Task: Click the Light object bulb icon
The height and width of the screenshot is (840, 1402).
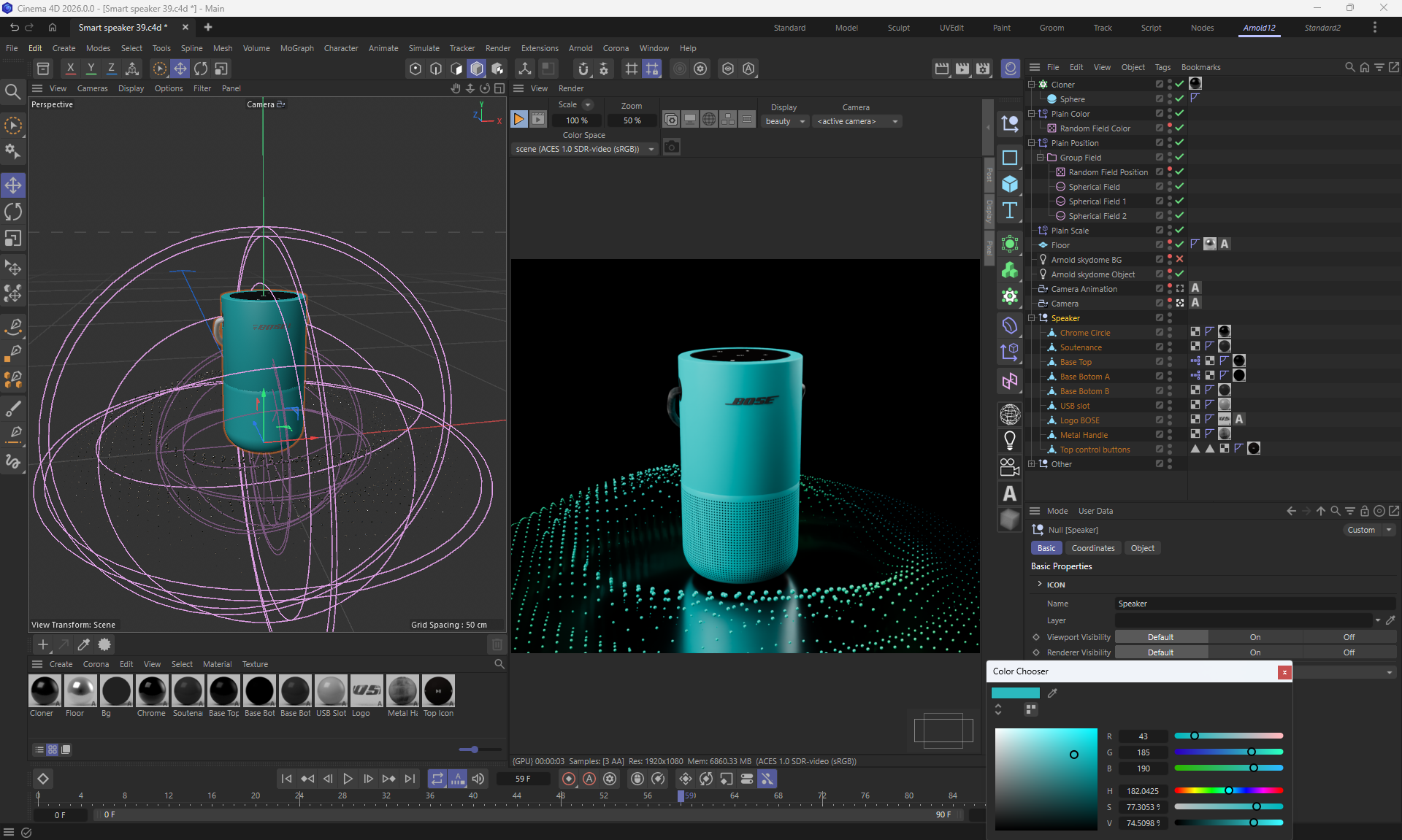Action: pos(1010,440)
